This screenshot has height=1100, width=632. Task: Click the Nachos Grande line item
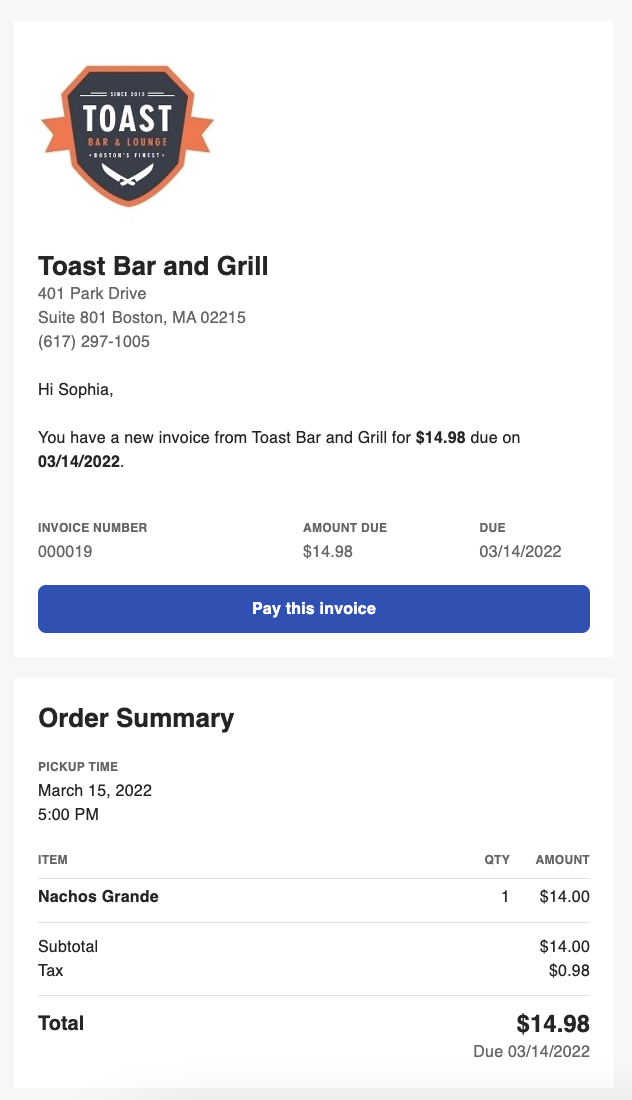98,896
